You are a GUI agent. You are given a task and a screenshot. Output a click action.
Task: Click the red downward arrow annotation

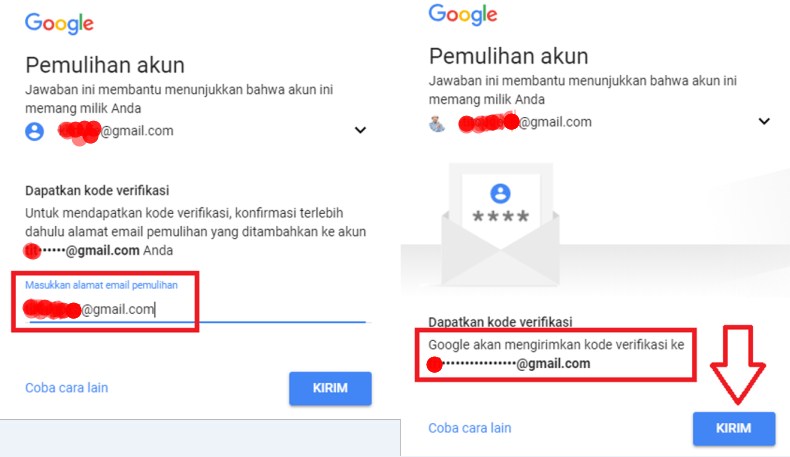tap(738, 364)
